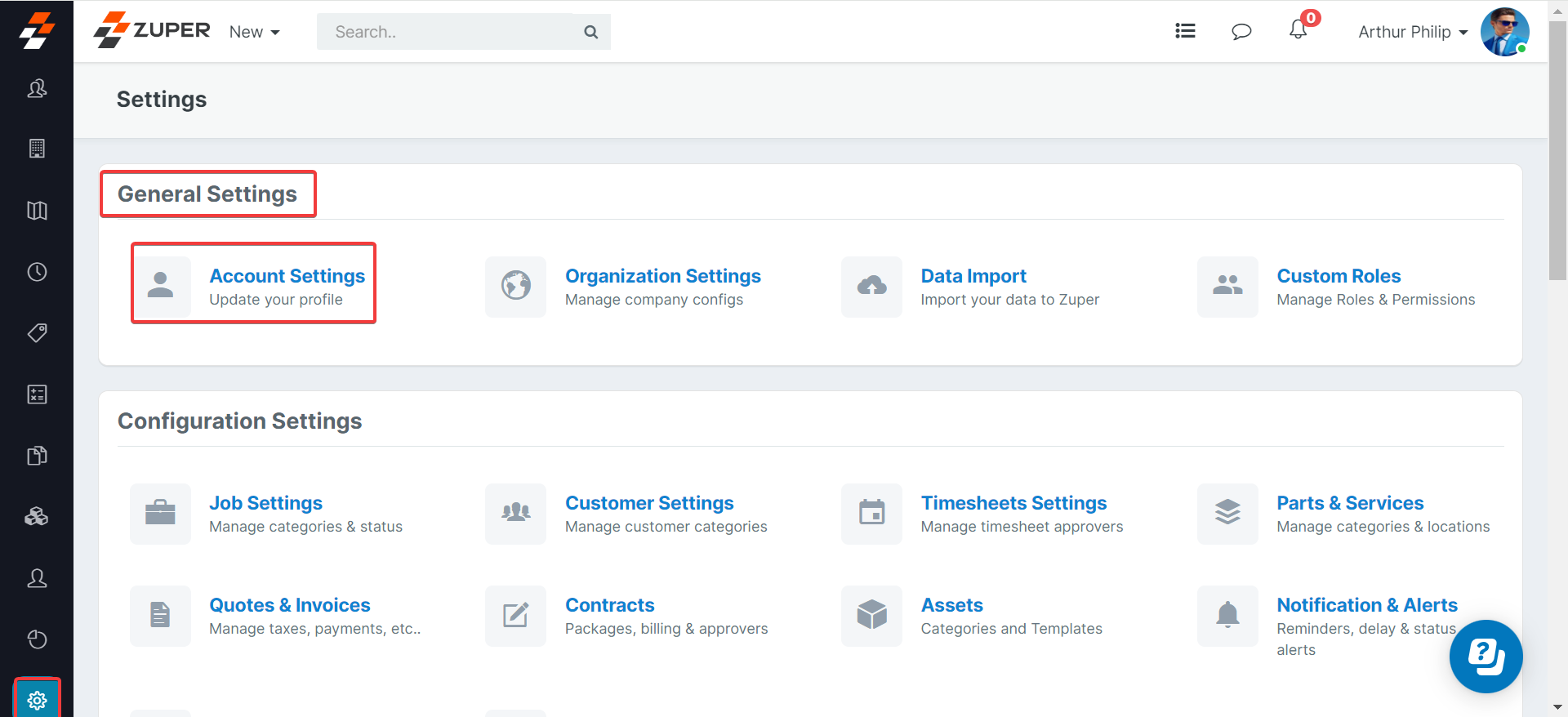Viewport: 1568px width, 717px height.
Task: Open Organization Settings
Action: (662, 276)
